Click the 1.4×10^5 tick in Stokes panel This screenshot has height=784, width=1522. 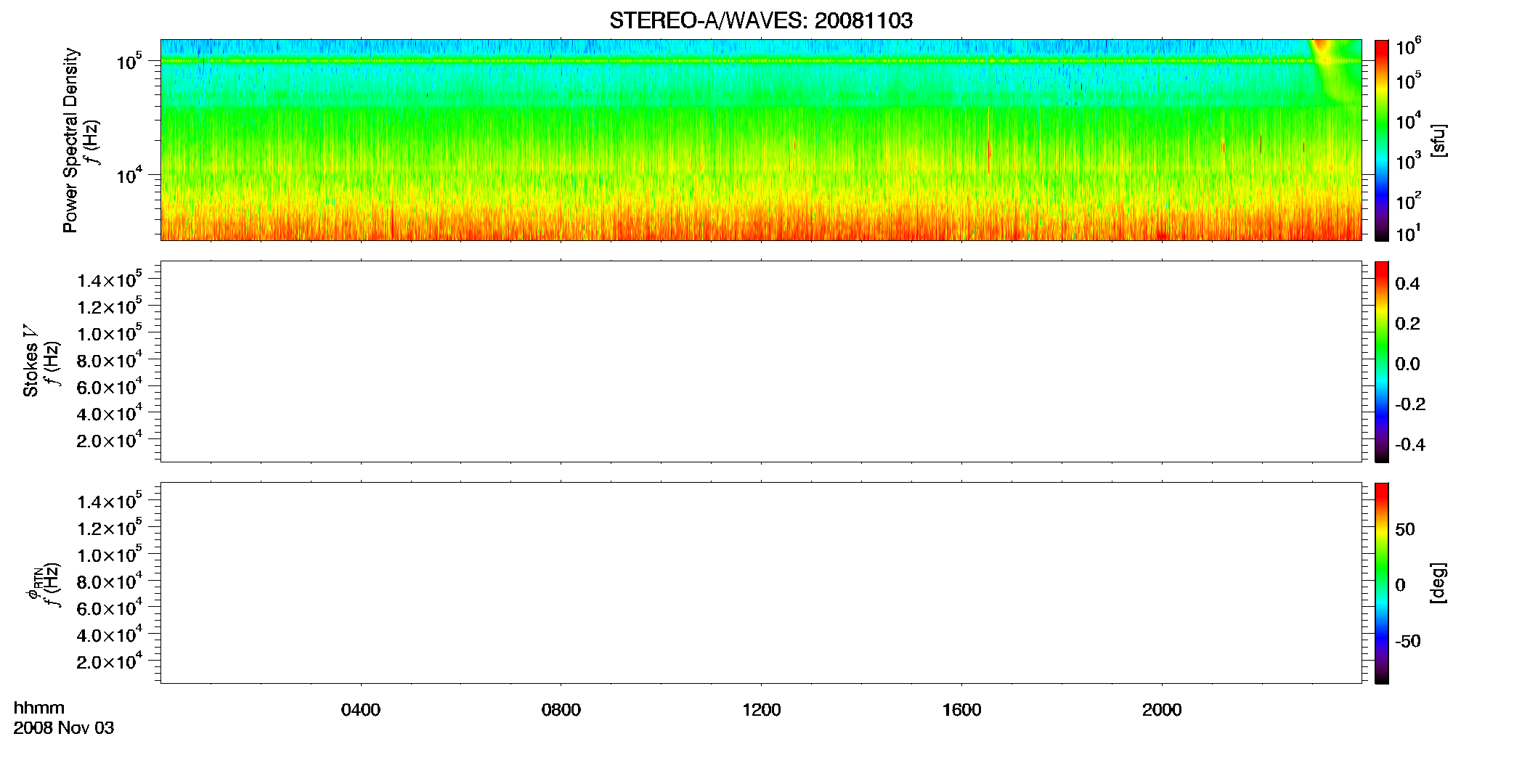point(109,279)
